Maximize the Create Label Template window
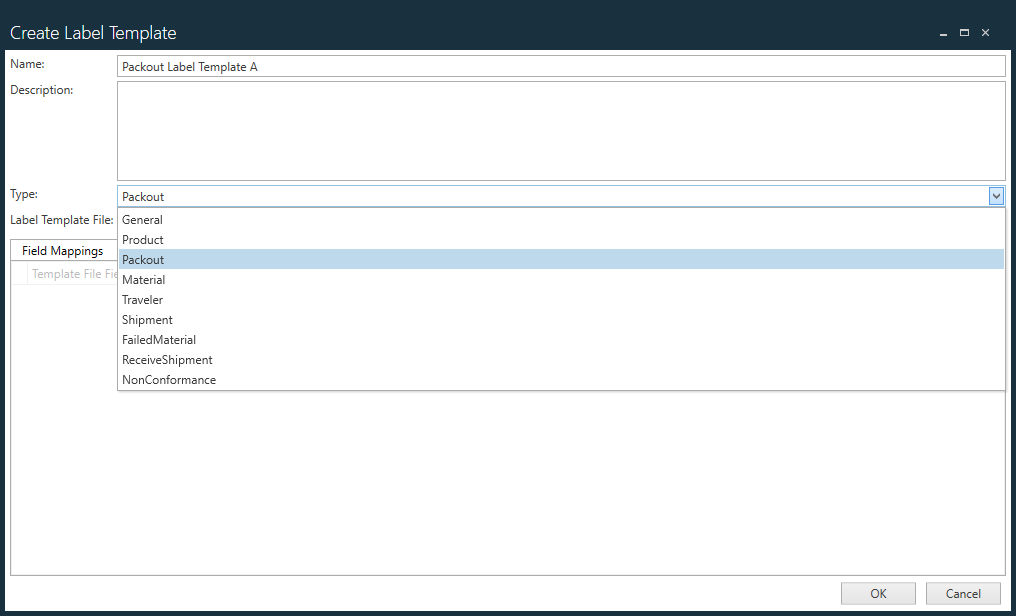The image size is (1016, 616). pyautogui.click(x=964, y=32)
